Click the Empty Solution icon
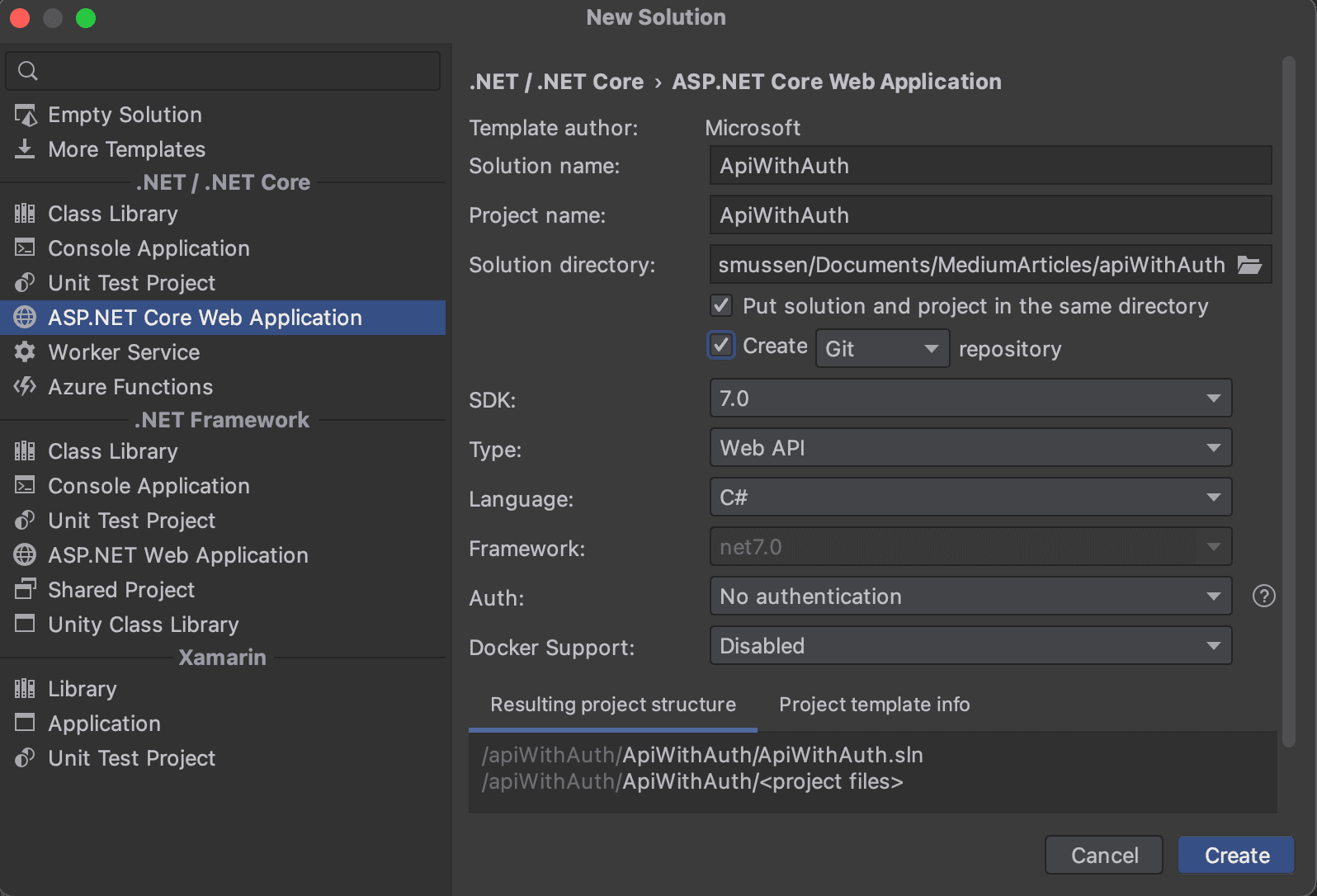The height and width of the screenshot is (896, 1317). [x=26, y=116]
